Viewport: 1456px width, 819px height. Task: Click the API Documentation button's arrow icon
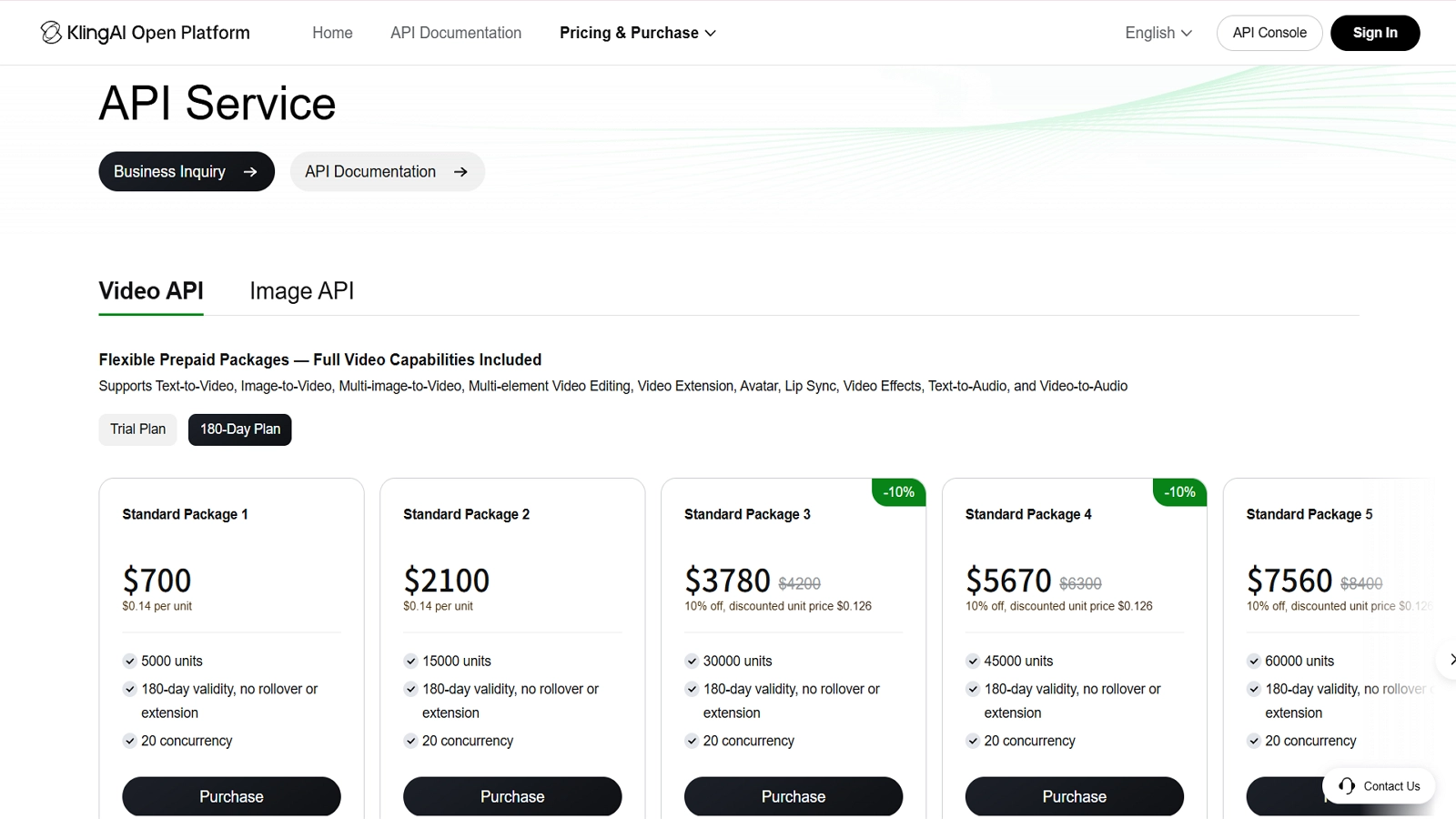click(x=460, y=172)
